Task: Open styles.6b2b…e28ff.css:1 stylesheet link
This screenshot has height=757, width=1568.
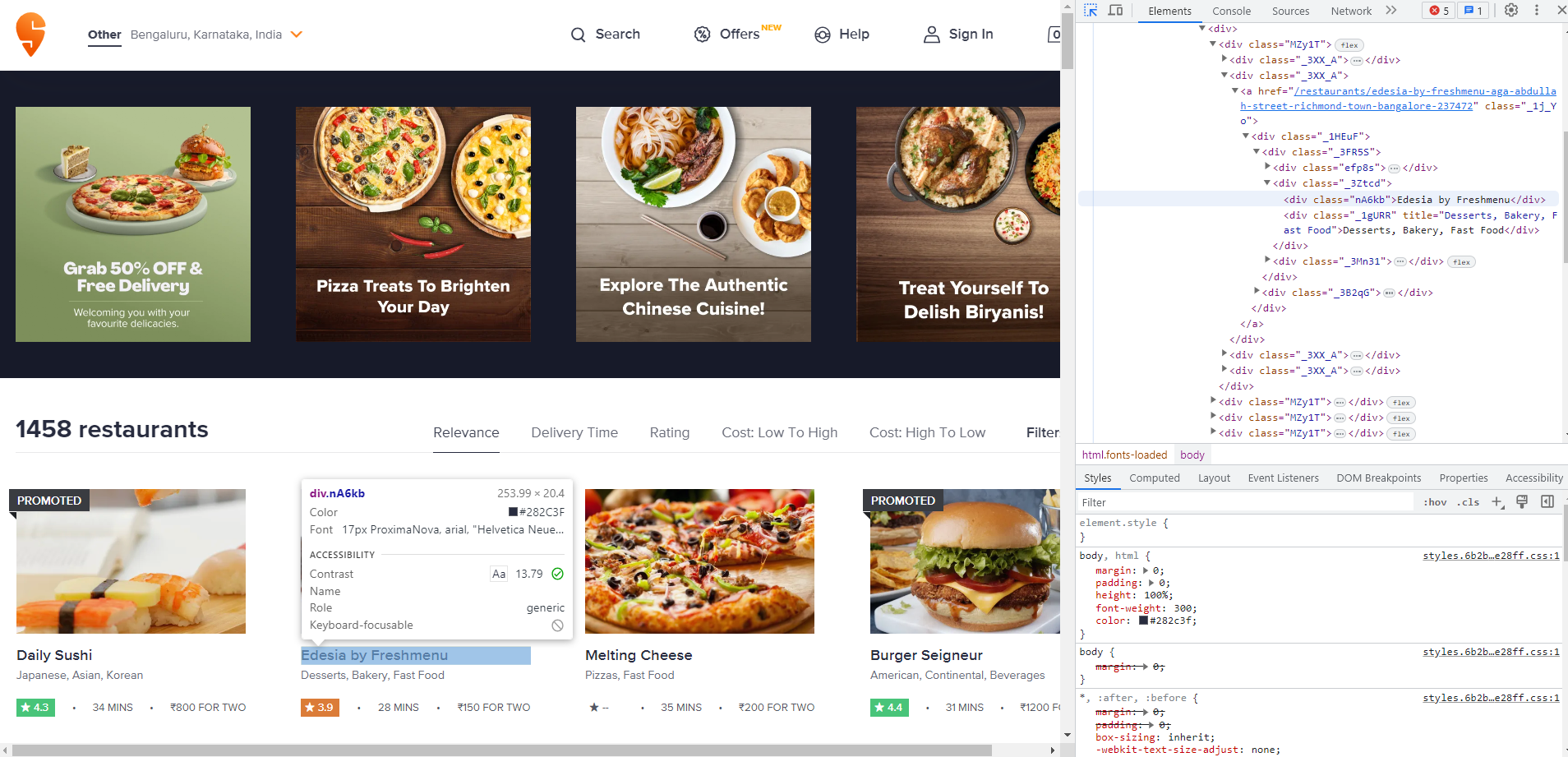Action: click(x=1491, y=556)
